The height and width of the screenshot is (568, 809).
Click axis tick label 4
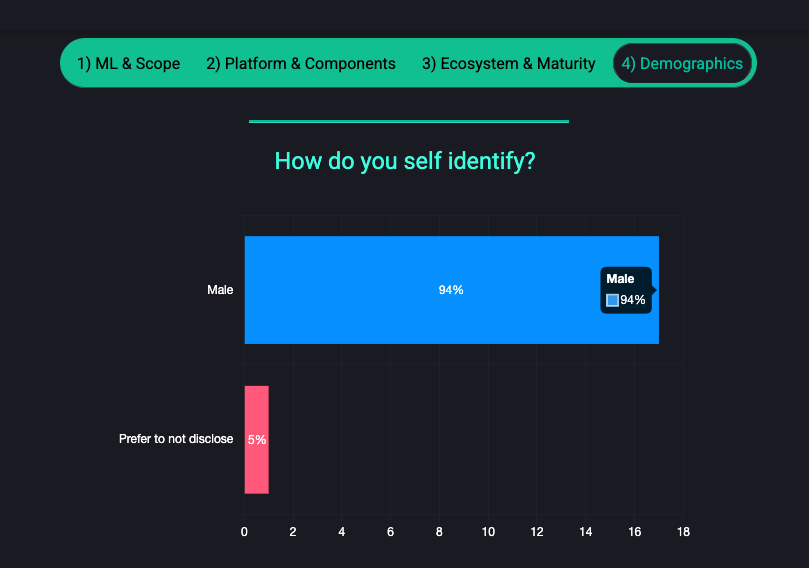(x=342, y=532)
